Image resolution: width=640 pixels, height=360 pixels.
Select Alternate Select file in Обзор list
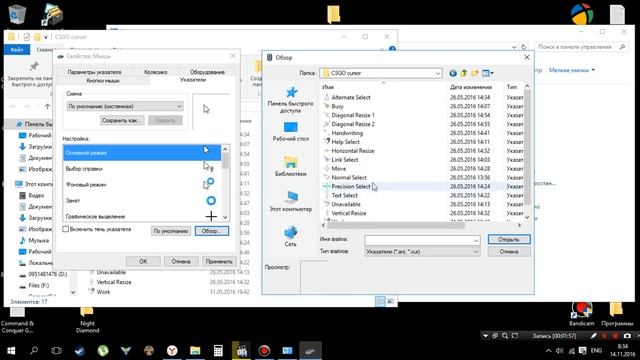tap(351, 98)
